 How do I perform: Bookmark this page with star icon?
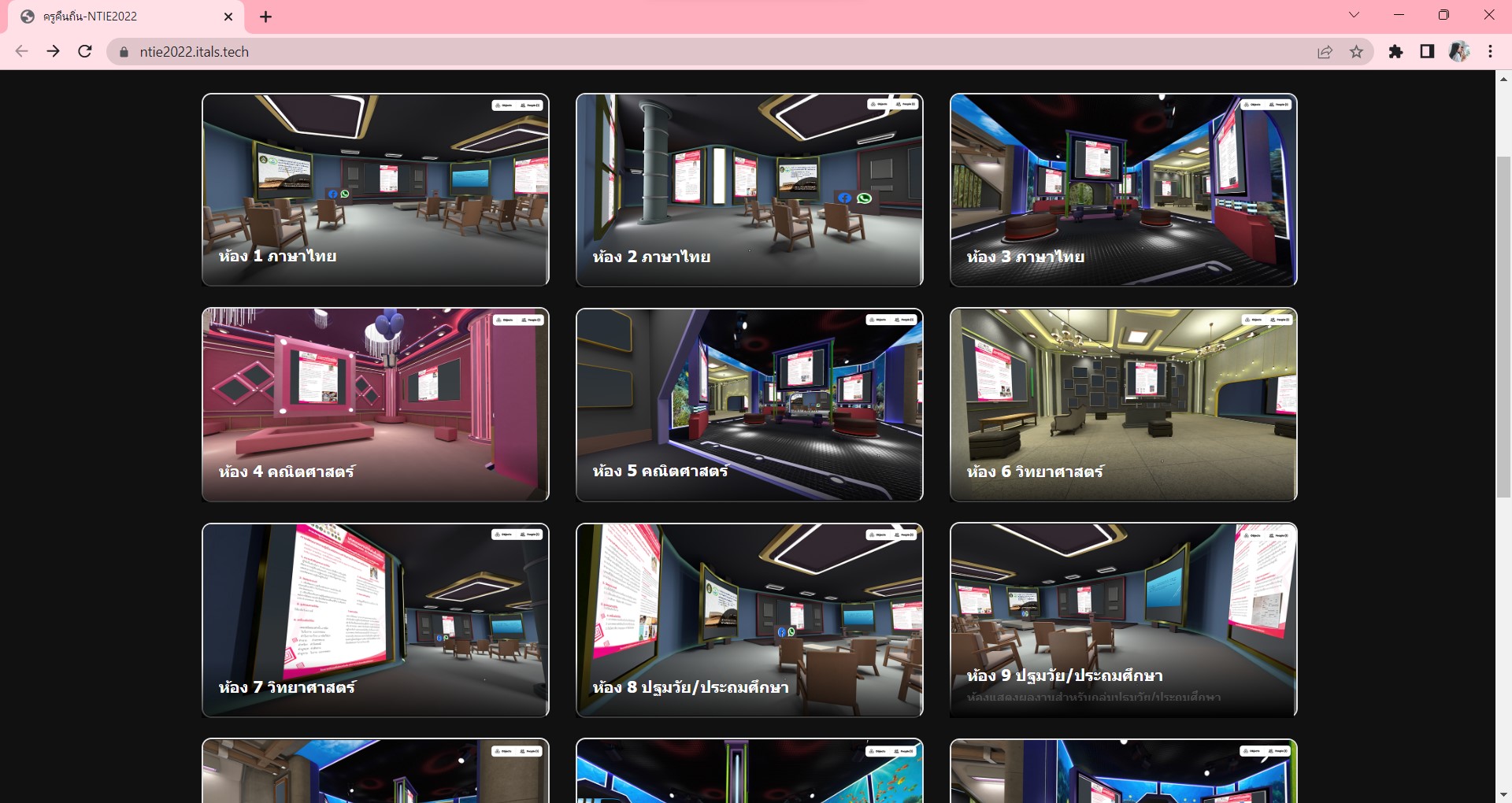pos(1356,52)
